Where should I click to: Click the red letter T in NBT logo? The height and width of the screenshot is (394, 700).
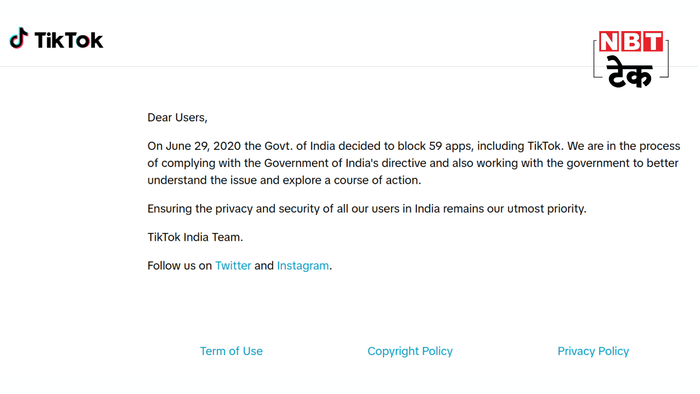pyautogui.click(x=652, y=41)
